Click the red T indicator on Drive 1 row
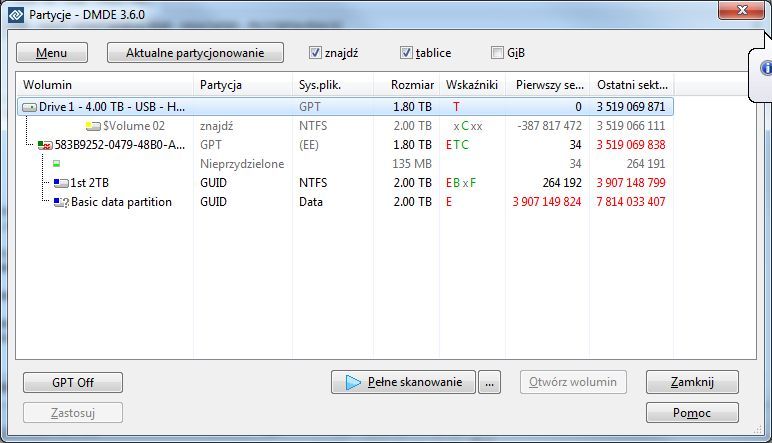 tap(456, 107)
